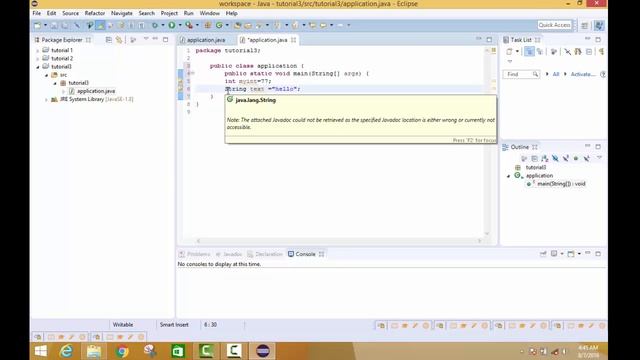Open the Debug configurations dropdown arrow
Image resolution: width=640 pixels, height=360 pixels.
pyautogui.click(x=162, y=25)
